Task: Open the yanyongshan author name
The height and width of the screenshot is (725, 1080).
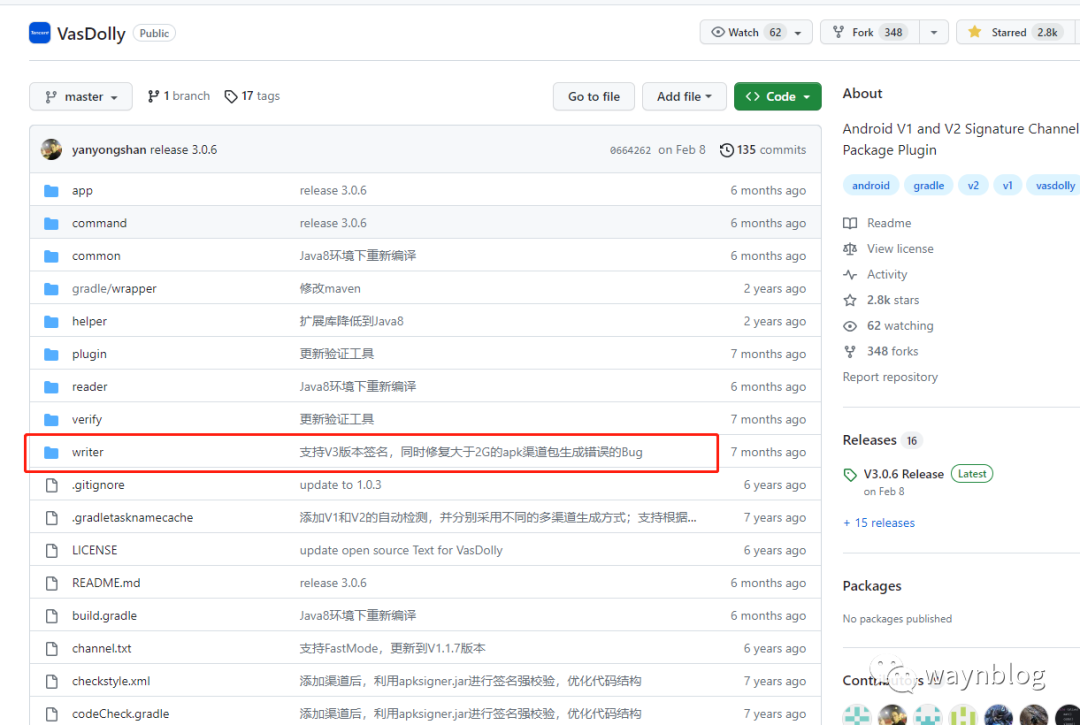Action: coord(109,150)
